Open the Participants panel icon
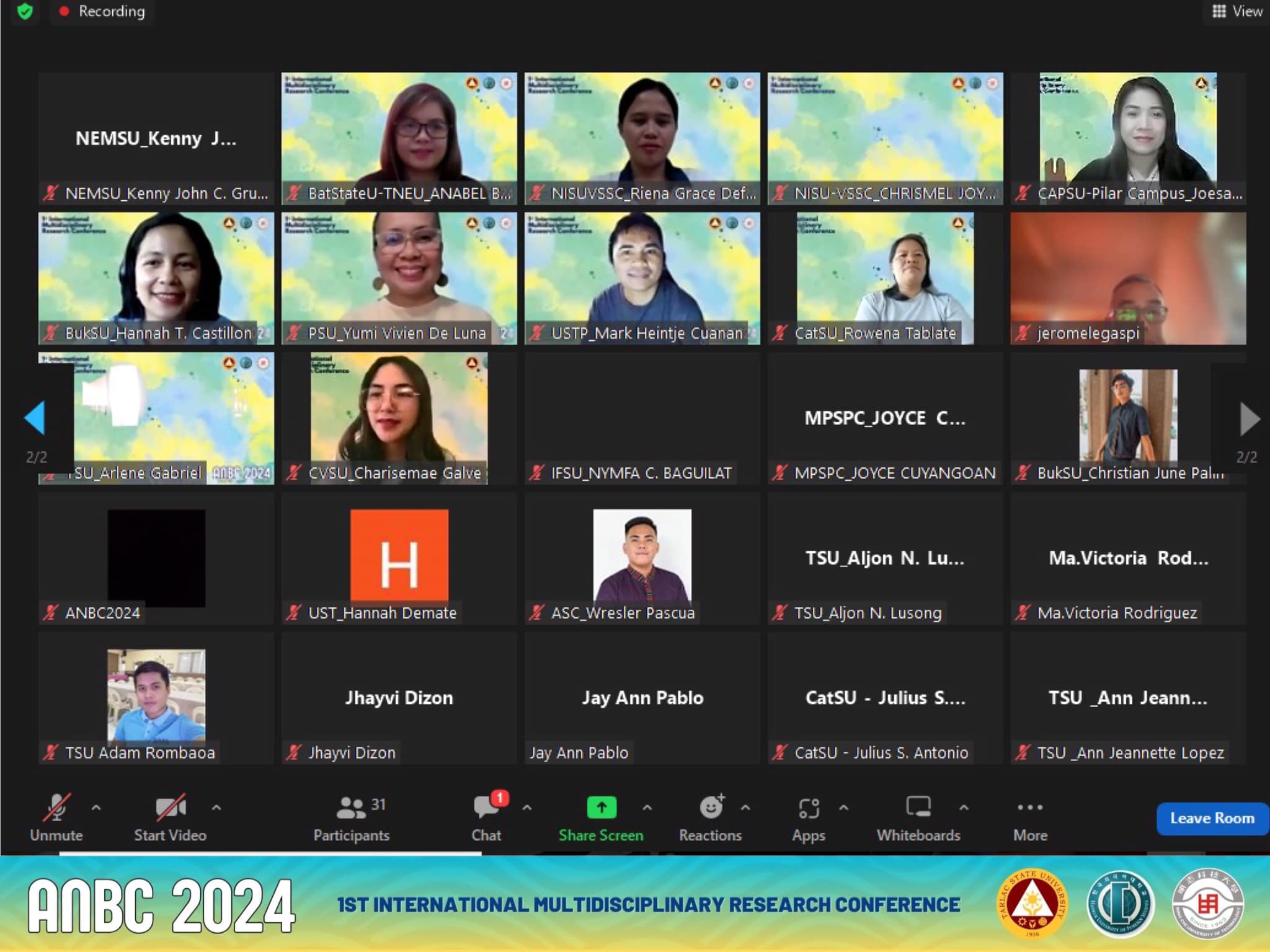The width and height of the screenshot is (1270, 952). coord(351,808)
